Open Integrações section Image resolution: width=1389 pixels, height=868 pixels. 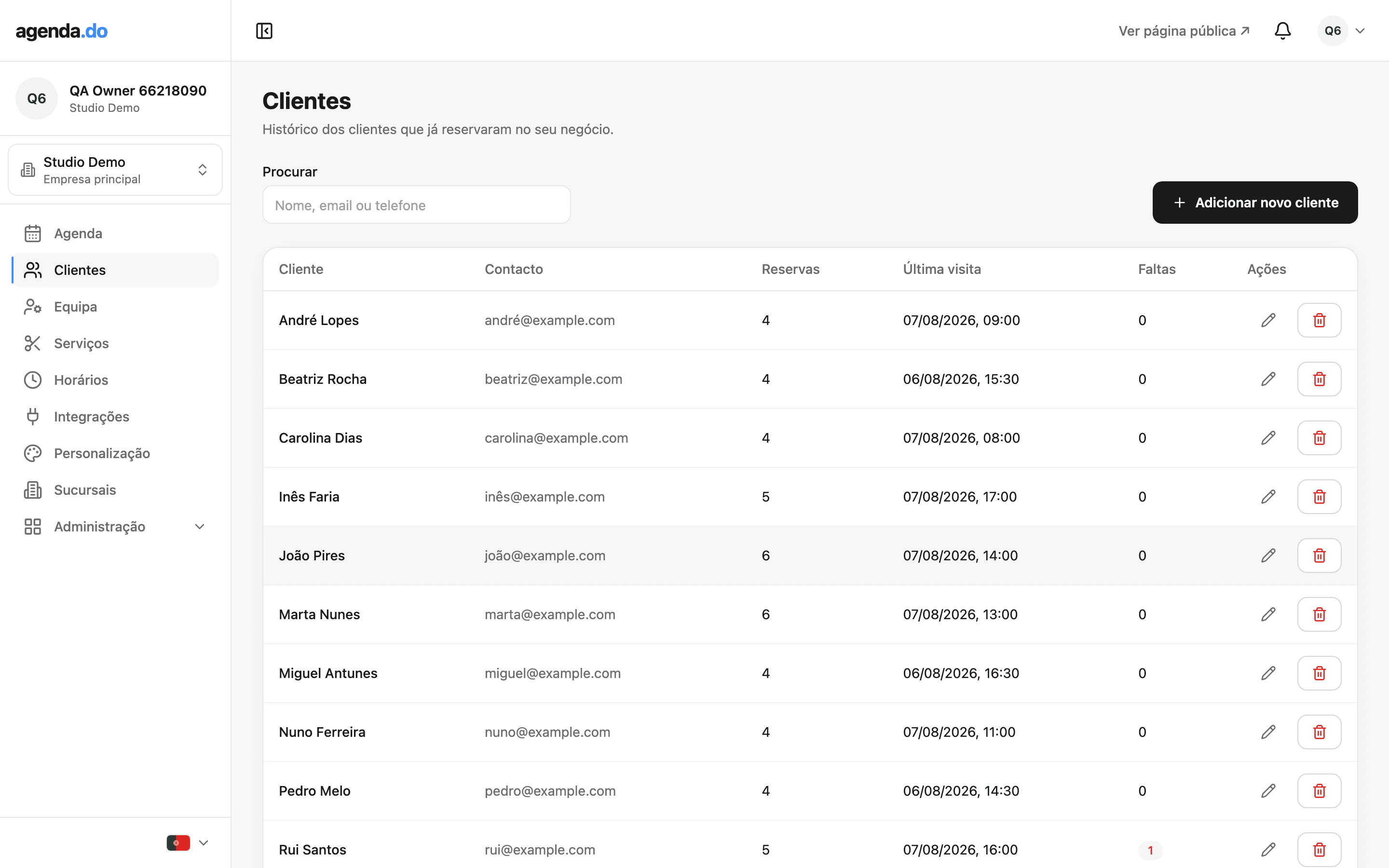click(x=115, y=417)
